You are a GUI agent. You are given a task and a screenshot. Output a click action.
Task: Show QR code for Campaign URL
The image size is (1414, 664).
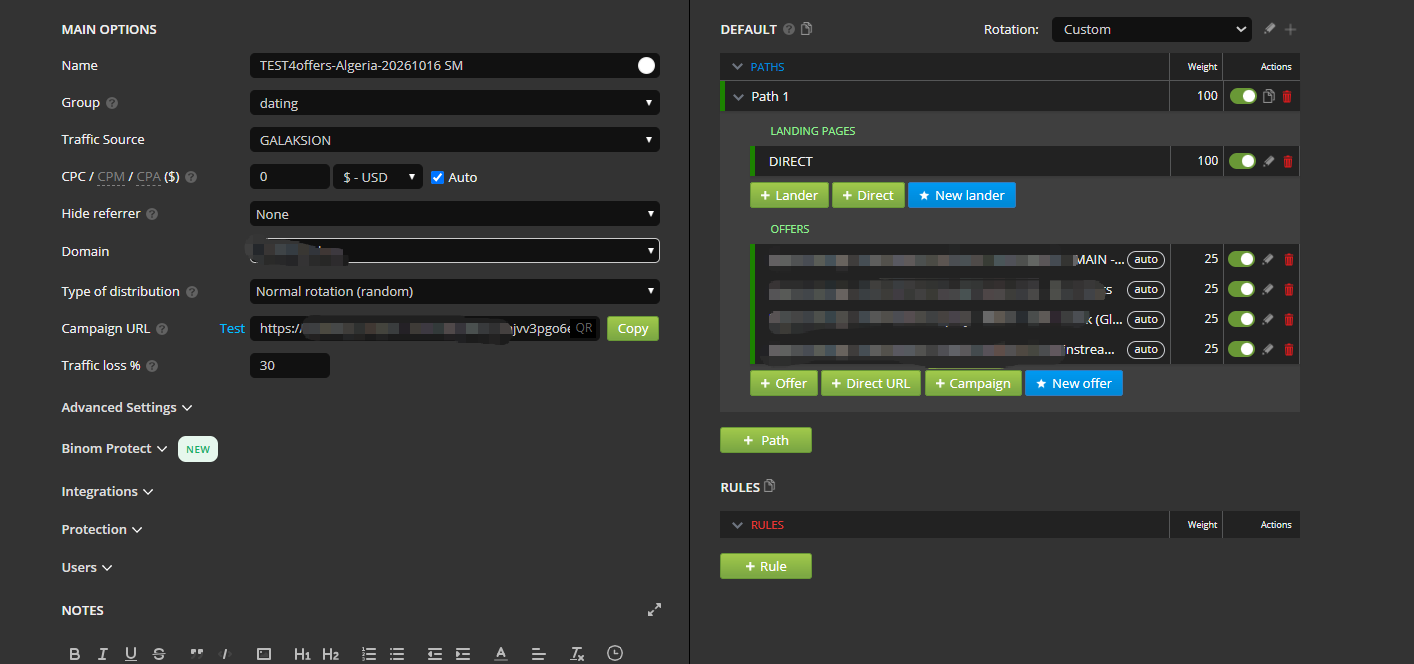[584, 328]
